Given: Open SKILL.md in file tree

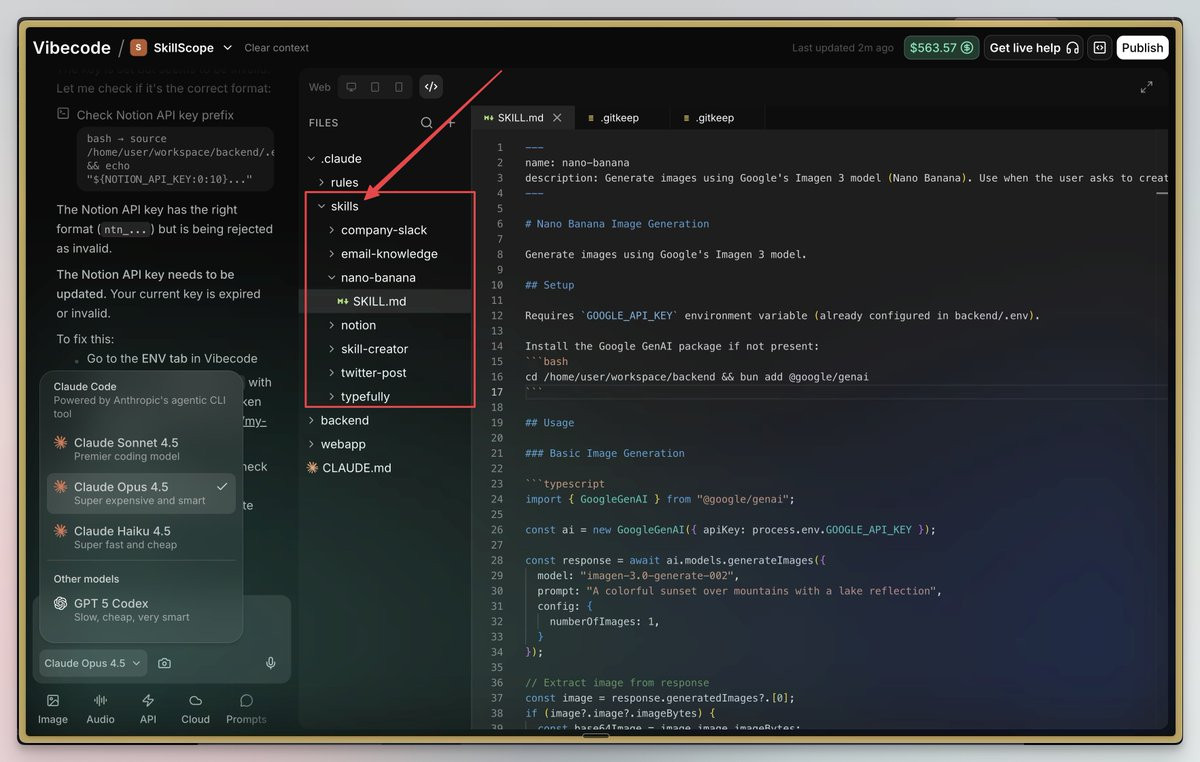Looking at the screenshot, I should [379, 301].
